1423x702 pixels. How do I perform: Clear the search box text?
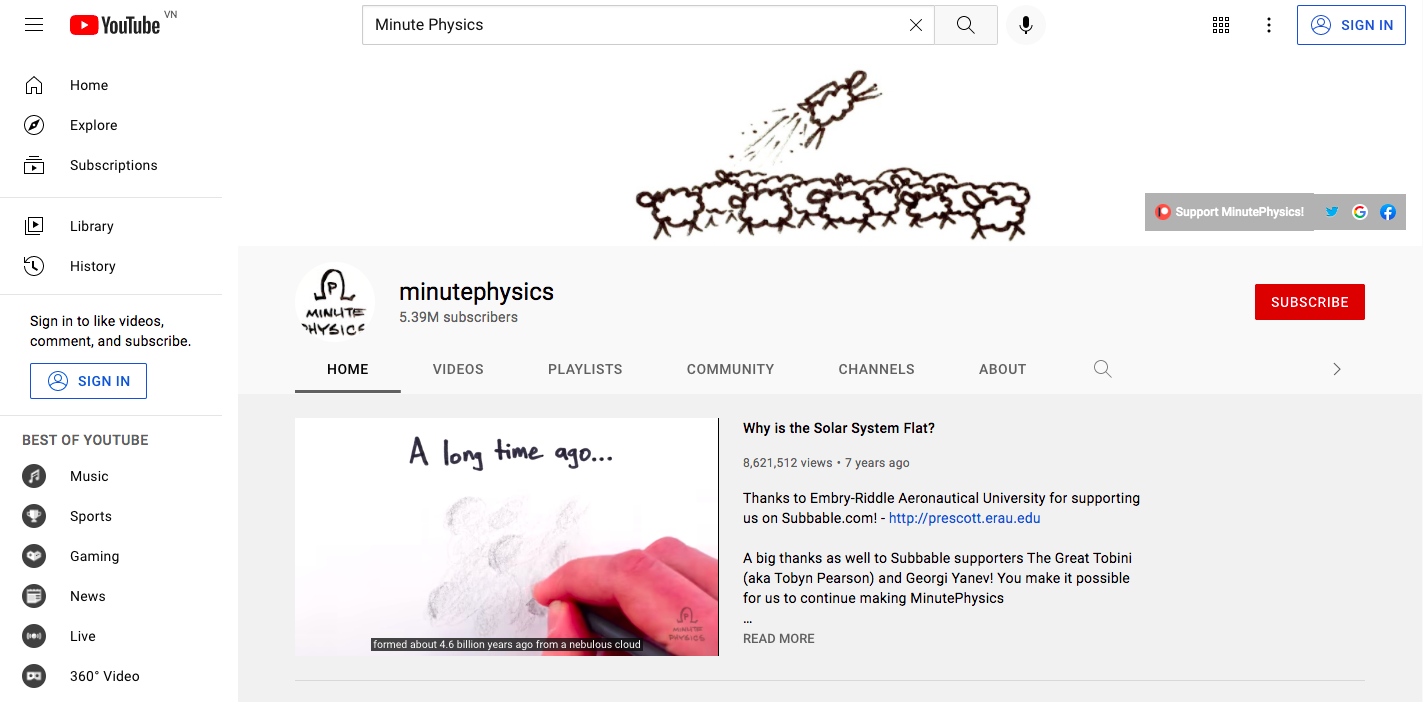(915, 25)
